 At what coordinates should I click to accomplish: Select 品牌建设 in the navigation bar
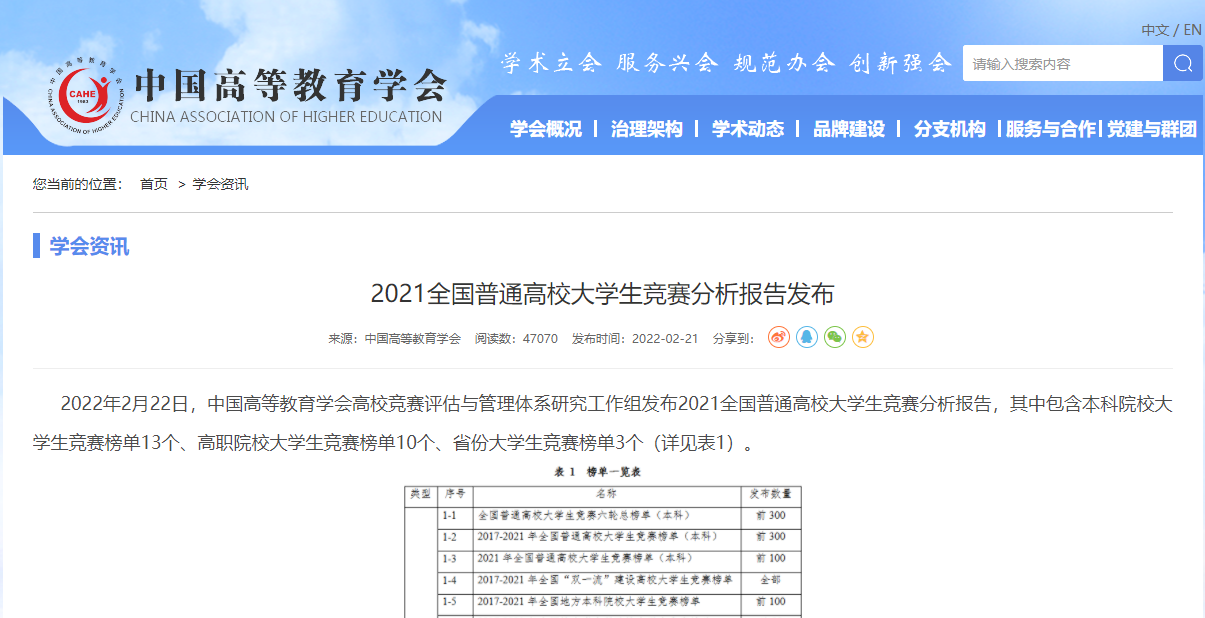[849, 129]
